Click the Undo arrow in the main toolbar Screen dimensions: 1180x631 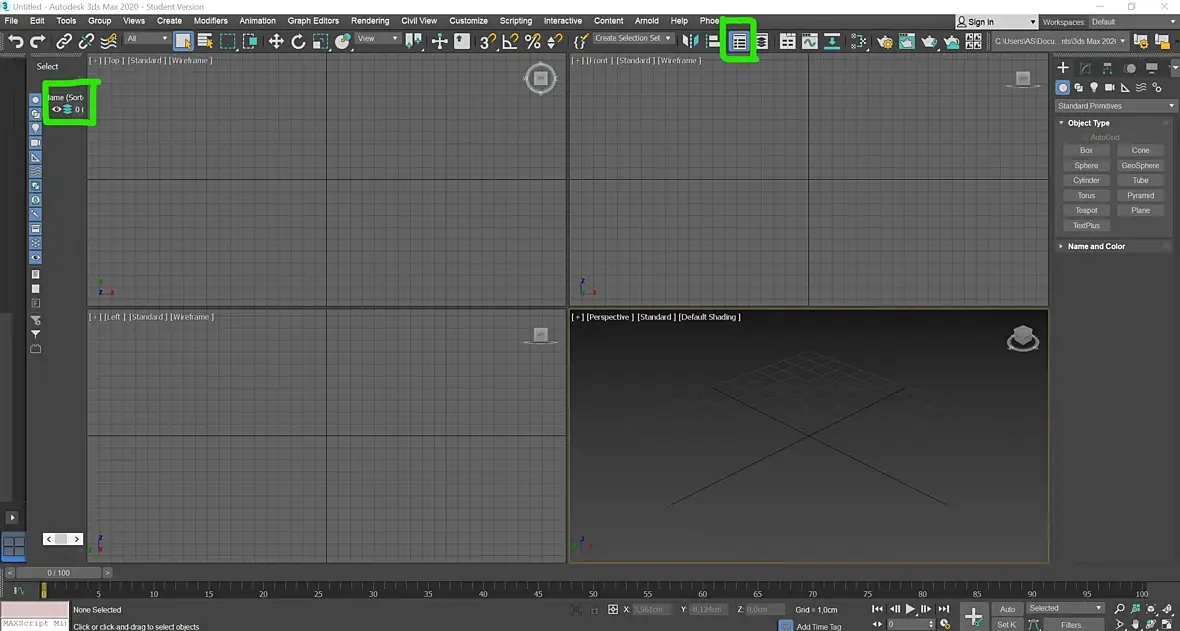[x=16, y=41]
